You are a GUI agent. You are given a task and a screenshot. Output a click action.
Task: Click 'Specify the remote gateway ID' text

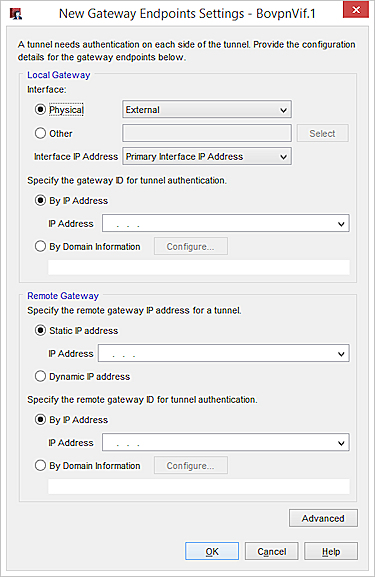click(142, 400)
